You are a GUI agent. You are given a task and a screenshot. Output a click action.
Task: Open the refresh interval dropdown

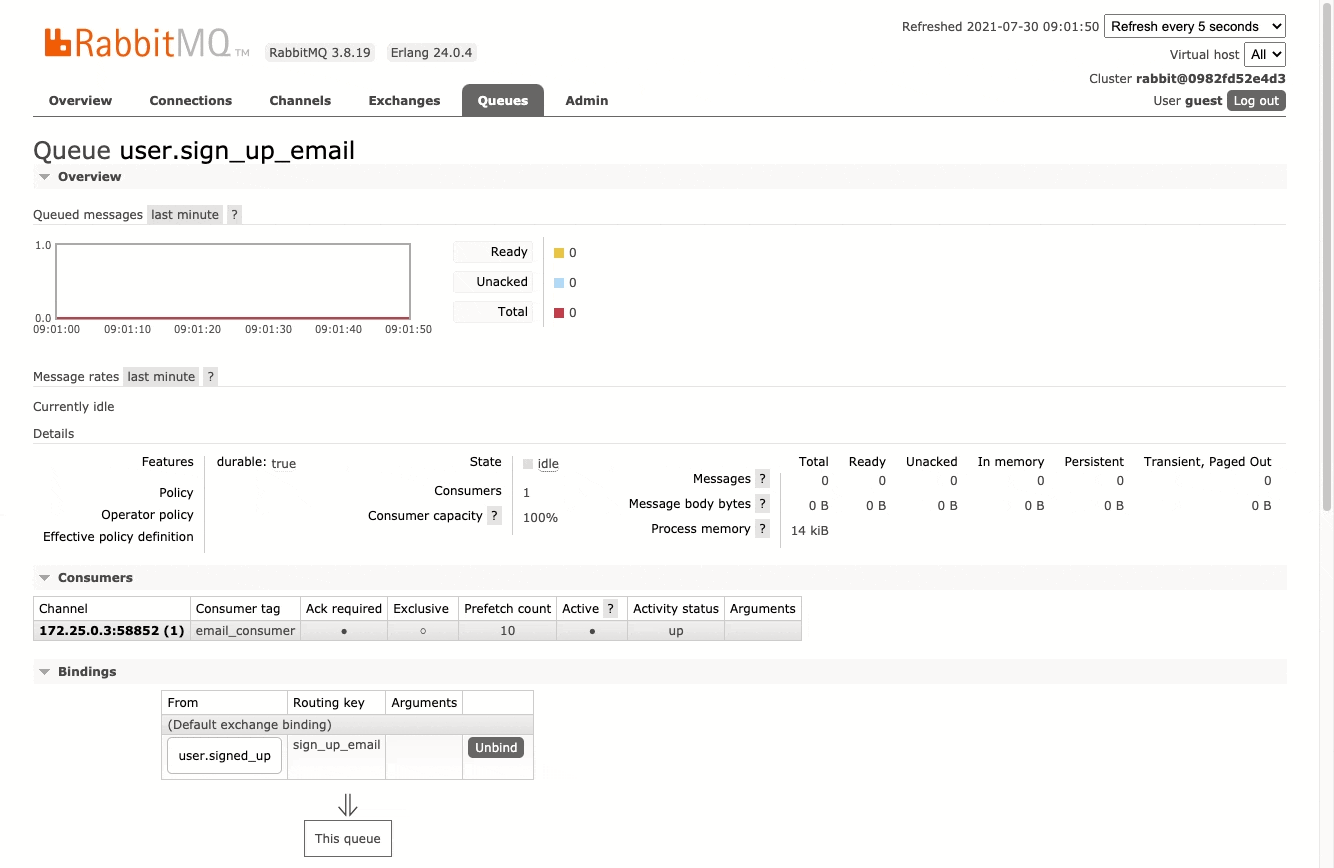[1195, 26]
